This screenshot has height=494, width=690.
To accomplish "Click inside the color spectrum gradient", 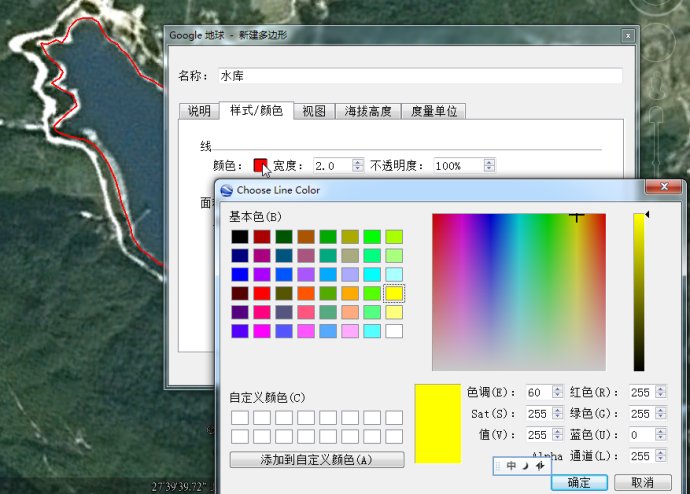I will pyautogui.click(x=518, y=292).
